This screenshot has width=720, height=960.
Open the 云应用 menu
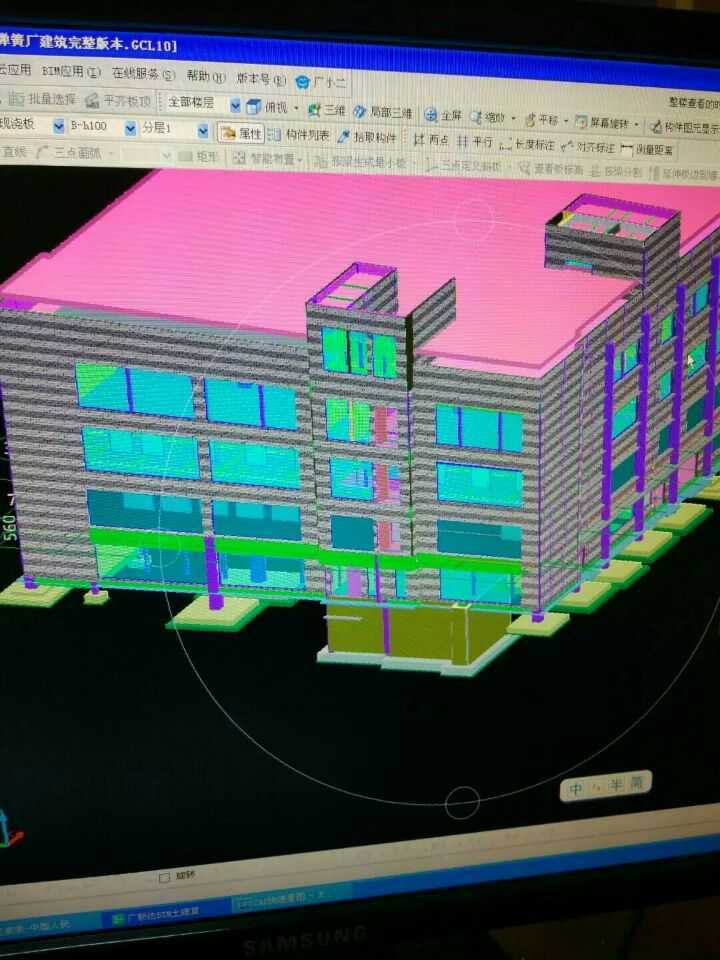(x=15, y=69)
